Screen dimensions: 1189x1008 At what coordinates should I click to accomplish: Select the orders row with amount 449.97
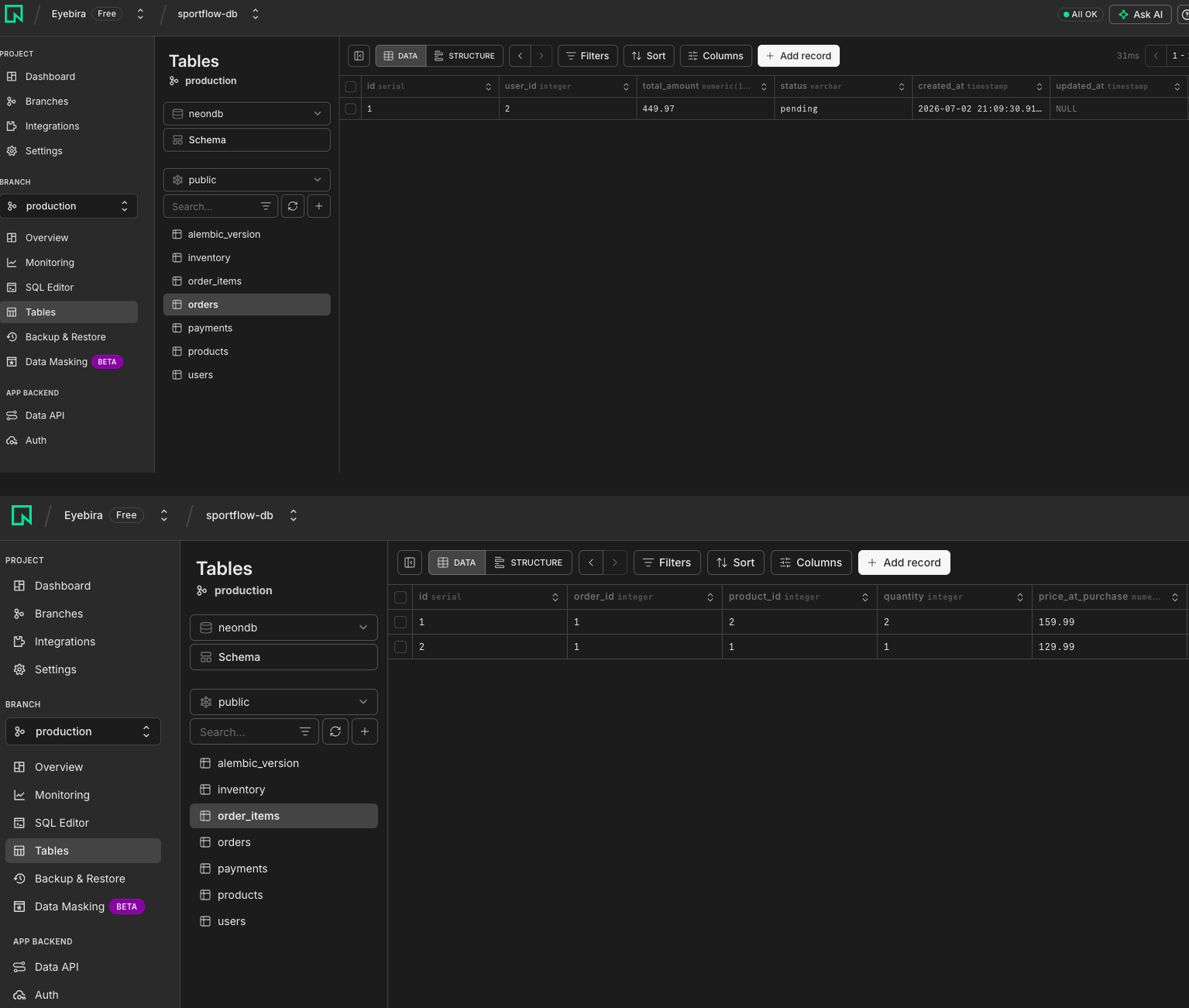(351, 109)
